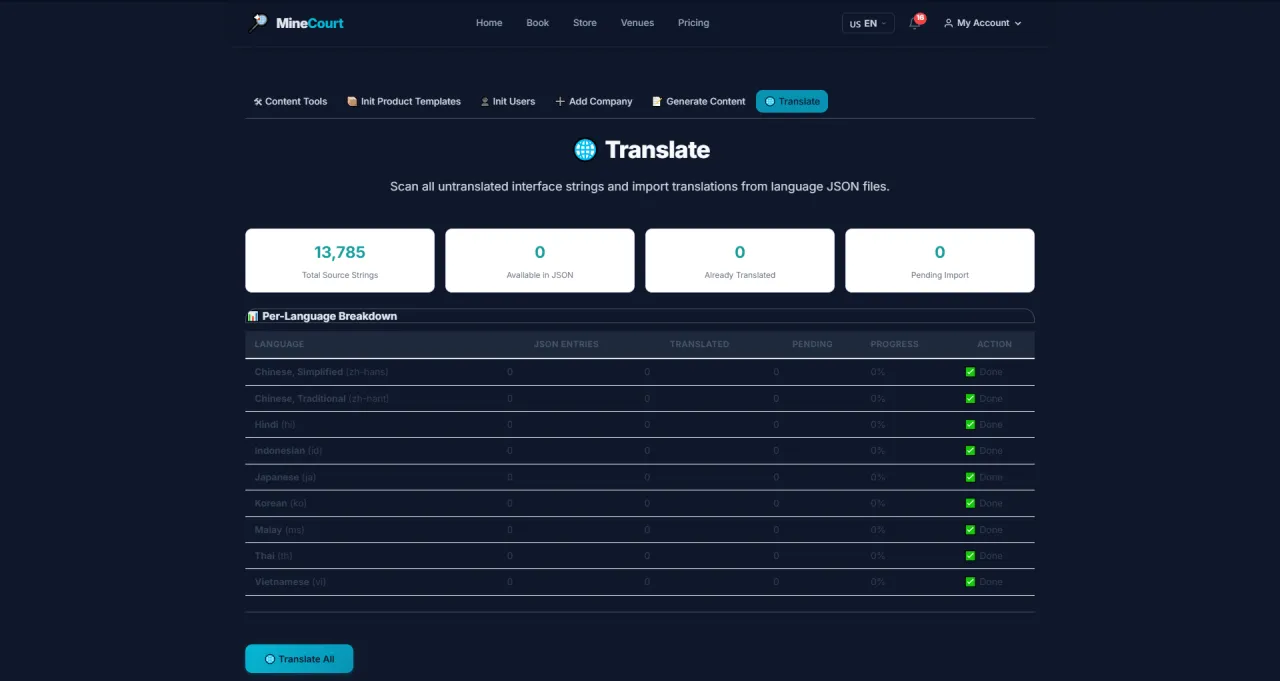Open the notifications bell
Image resolution: width=1280 pixels, height=681 pixels.
click(x=915, y=23)
